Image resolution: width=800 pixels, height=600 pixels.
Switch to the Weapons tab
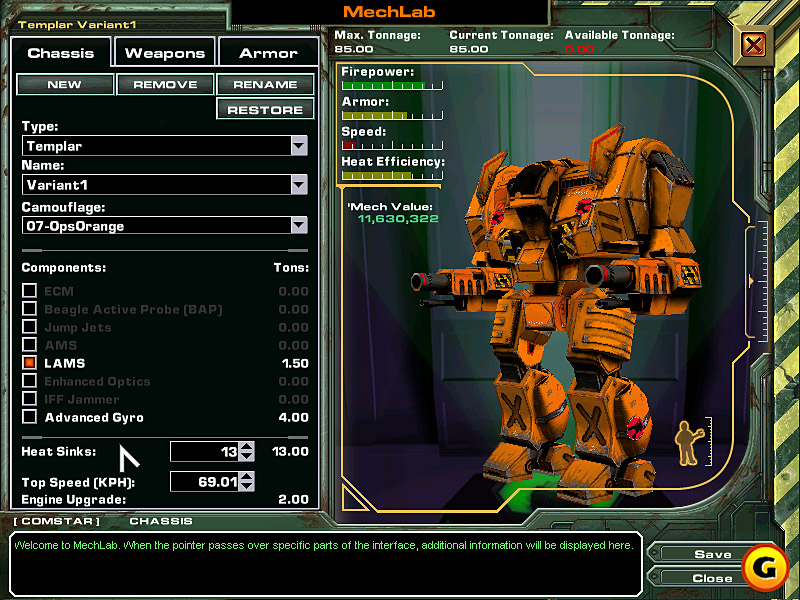[x=165, y=53]
